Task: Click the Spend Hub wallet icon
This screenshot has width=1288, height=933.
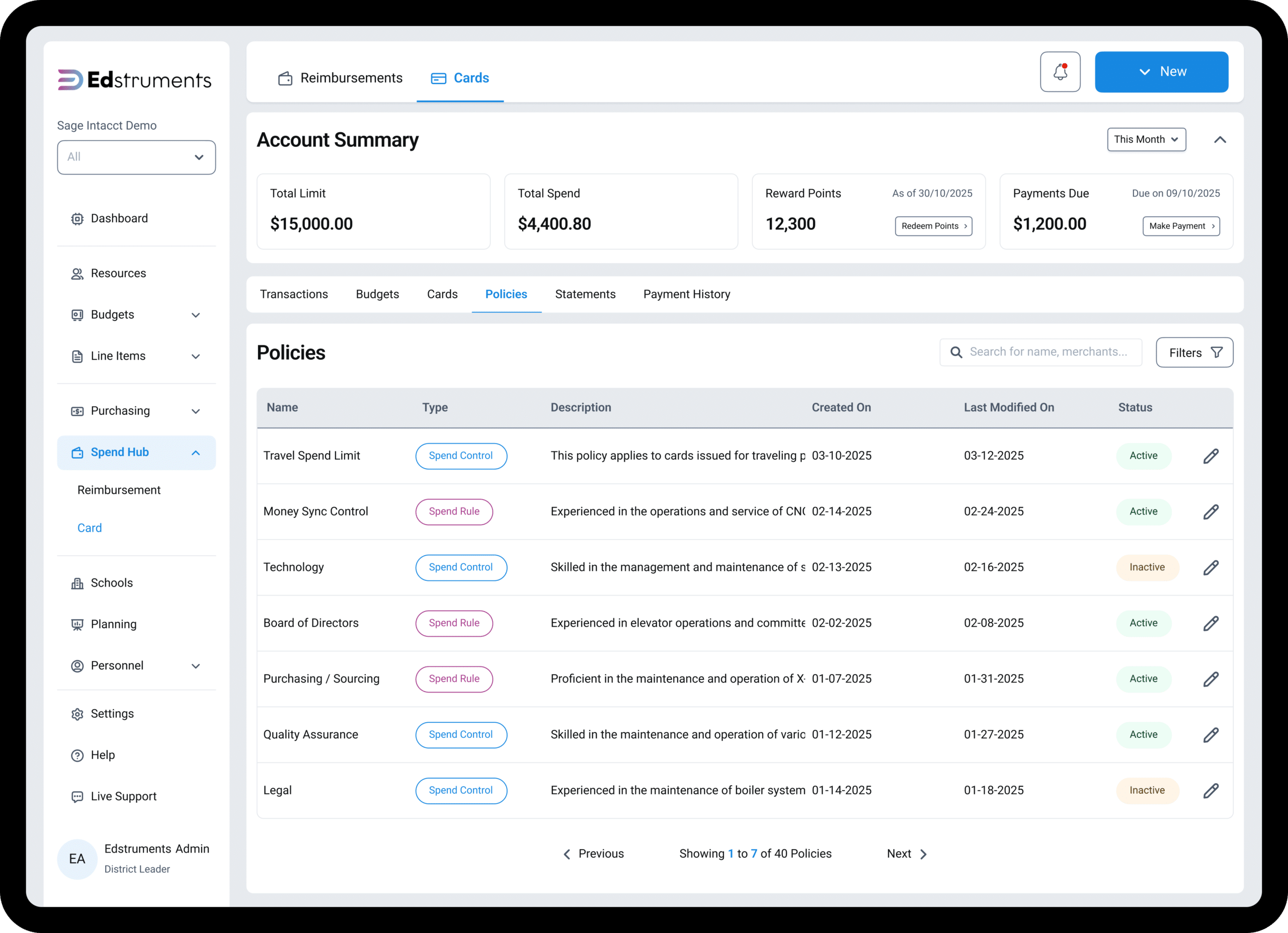Action: pyautogui.click(x=77, y=453)
